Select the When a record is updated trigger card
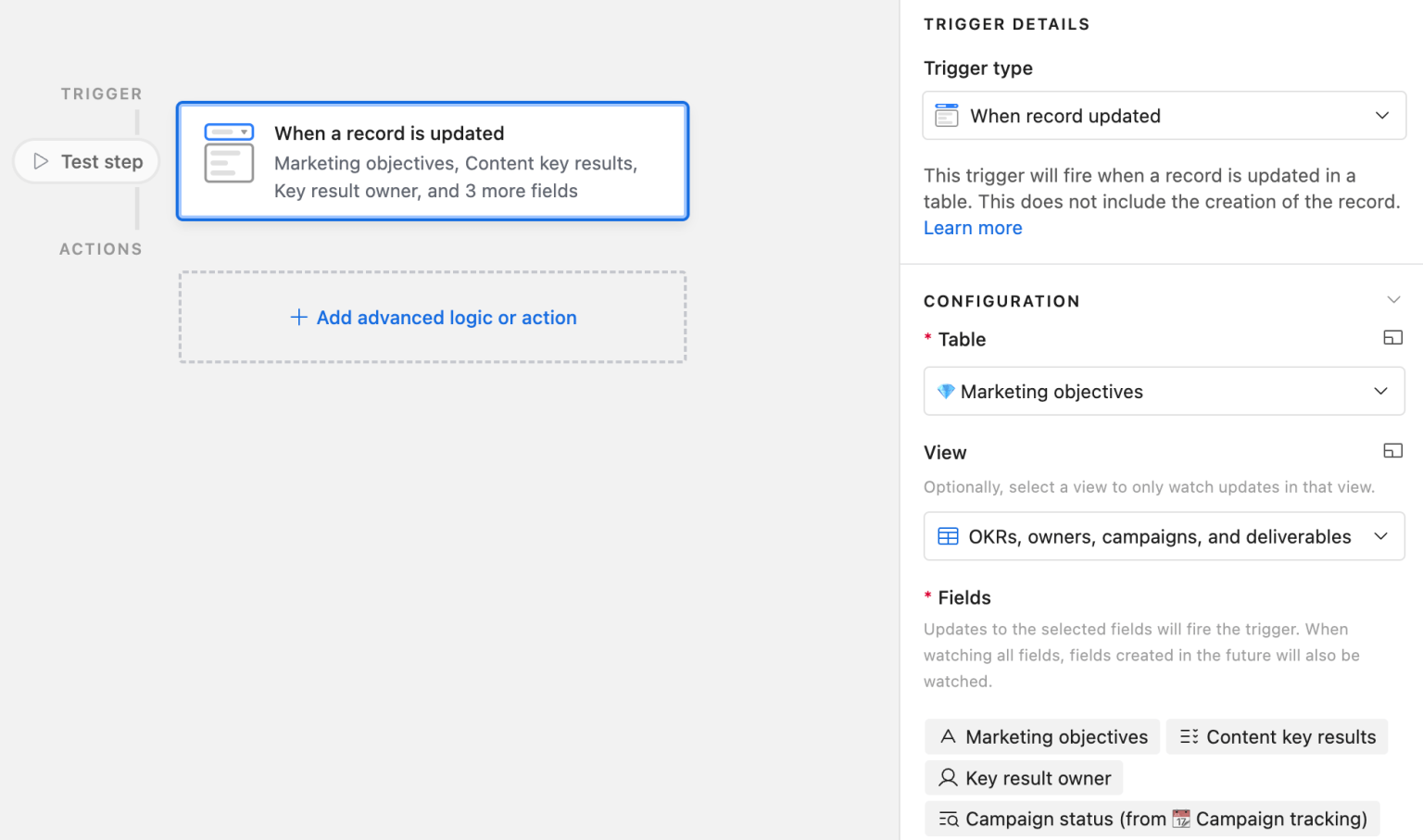Viewport: 1423px width, 840px height. 433,161
